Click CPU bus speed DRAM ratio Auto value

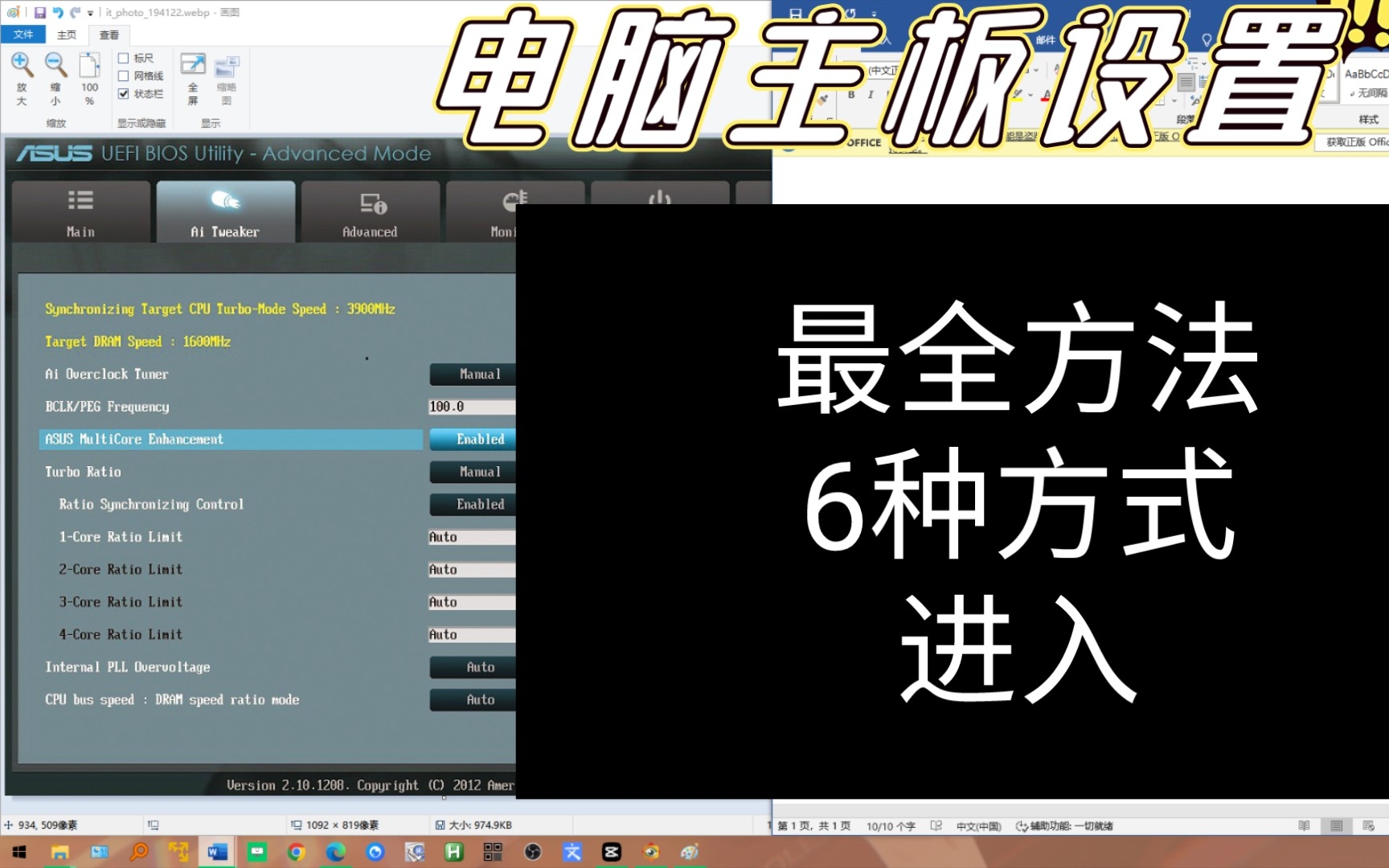coord(473,700)
